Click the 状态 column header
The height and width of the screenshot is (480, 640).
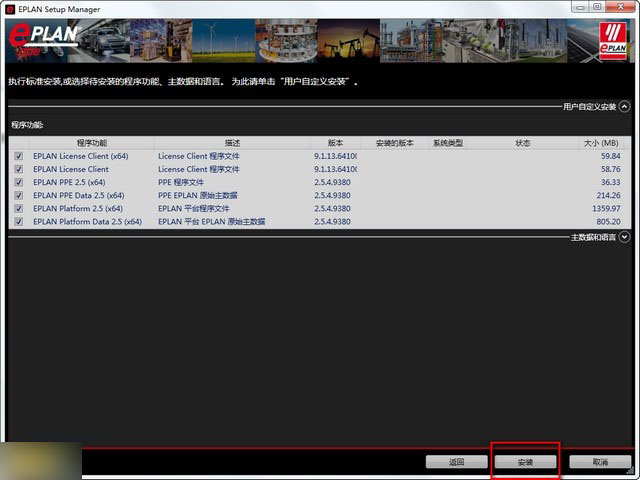click(x=522, y=143)
